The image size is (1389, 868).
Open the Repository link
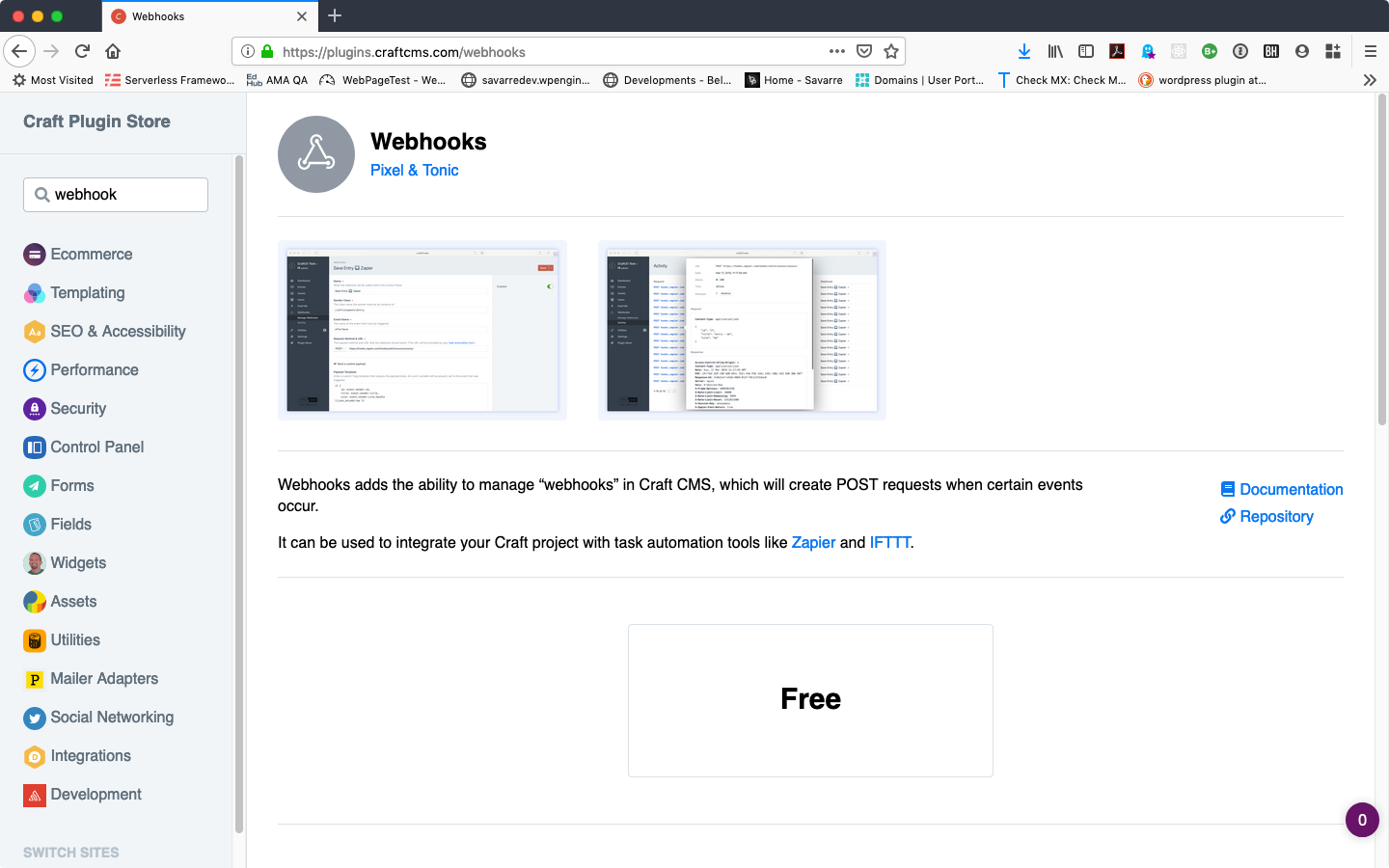[1266, 516]
